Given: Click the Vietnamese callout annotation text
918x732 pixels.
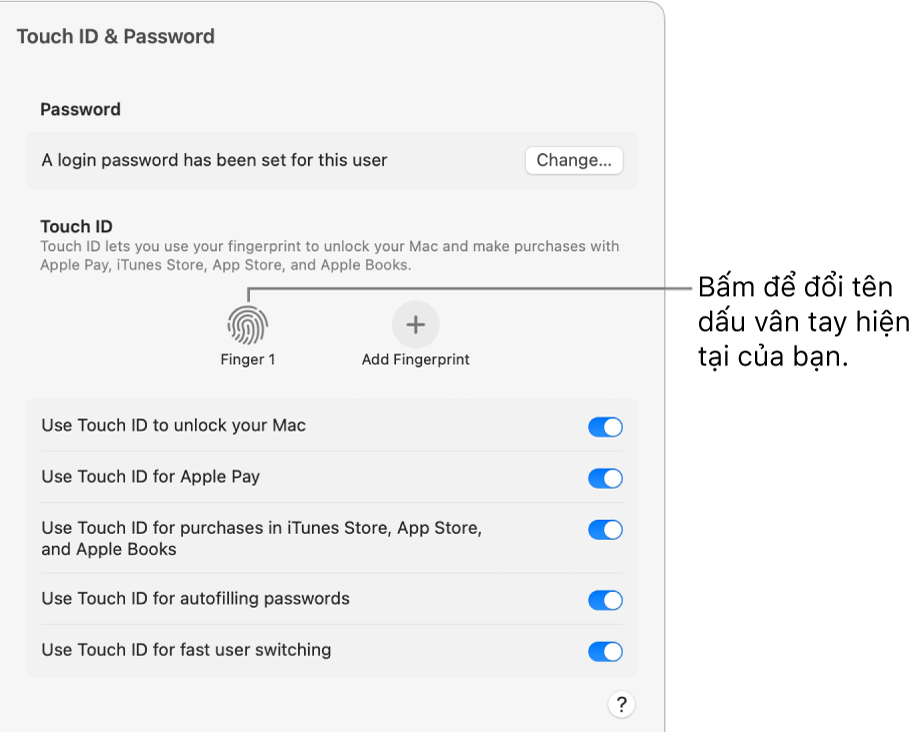Looking at the screenshot, I should [x=803, y=322].
